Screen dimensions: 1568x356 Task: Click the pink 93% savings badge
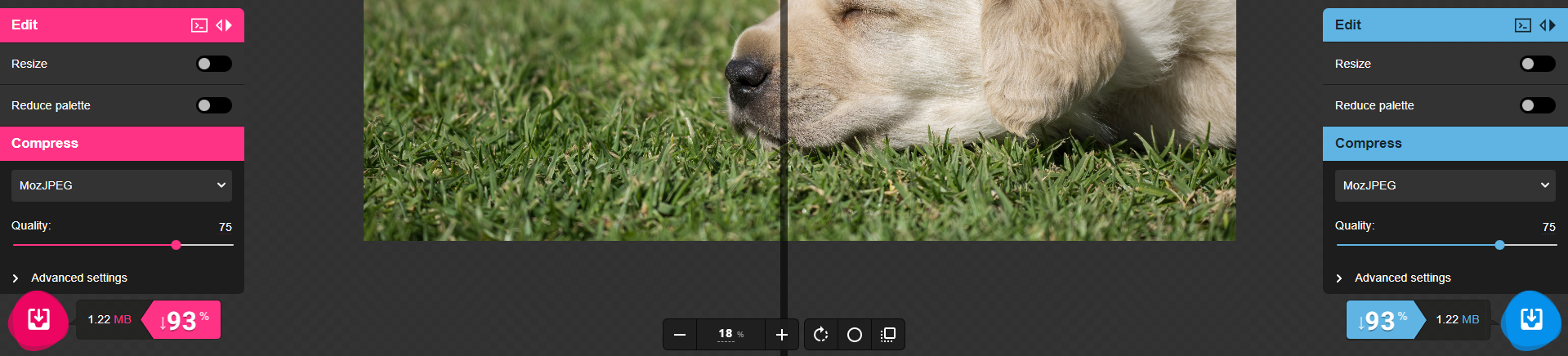point(182,320)
